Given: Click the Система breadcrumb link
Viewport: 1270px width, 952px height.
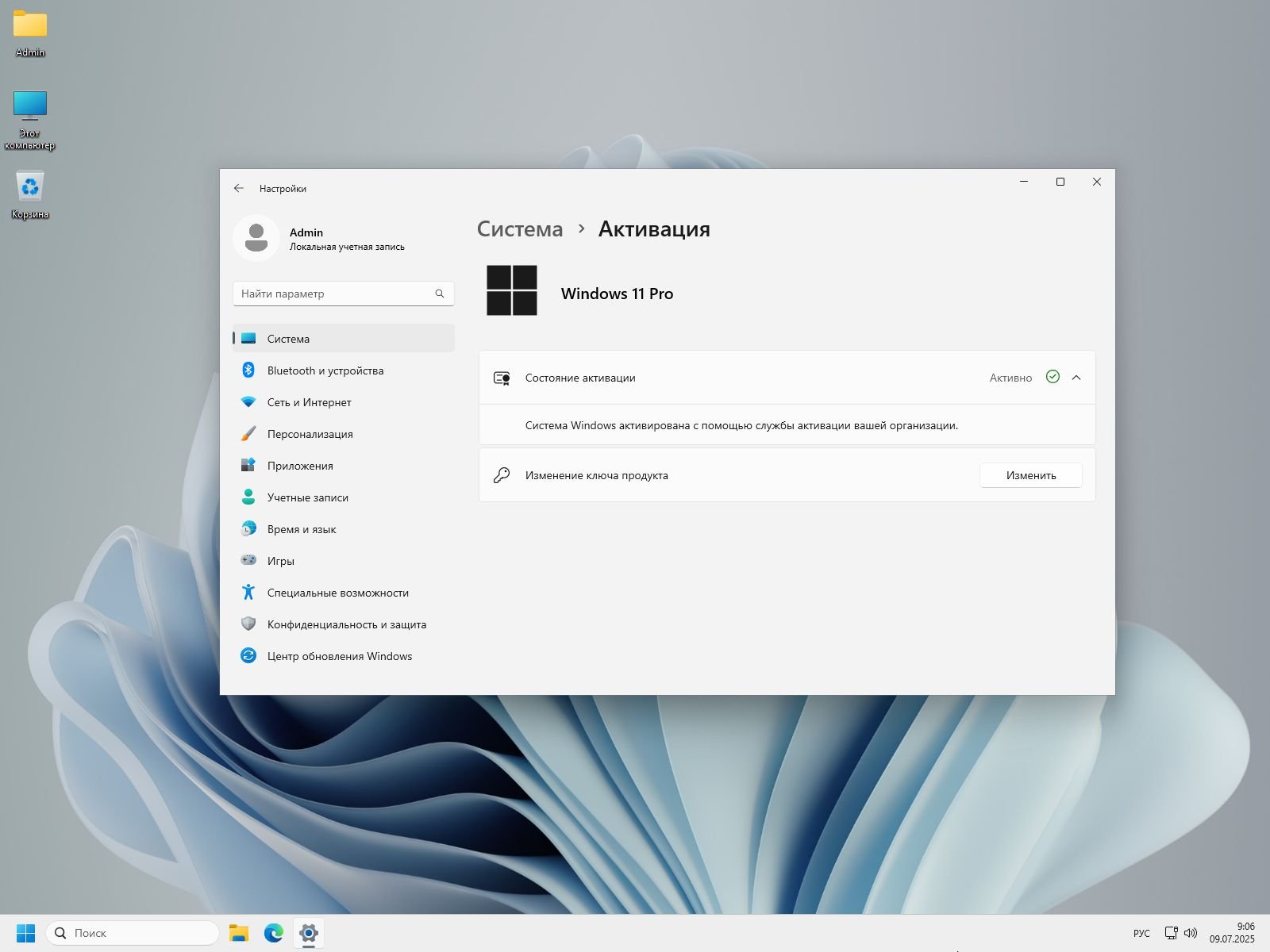Looking at the screenshot, I should tap(520, 229).
